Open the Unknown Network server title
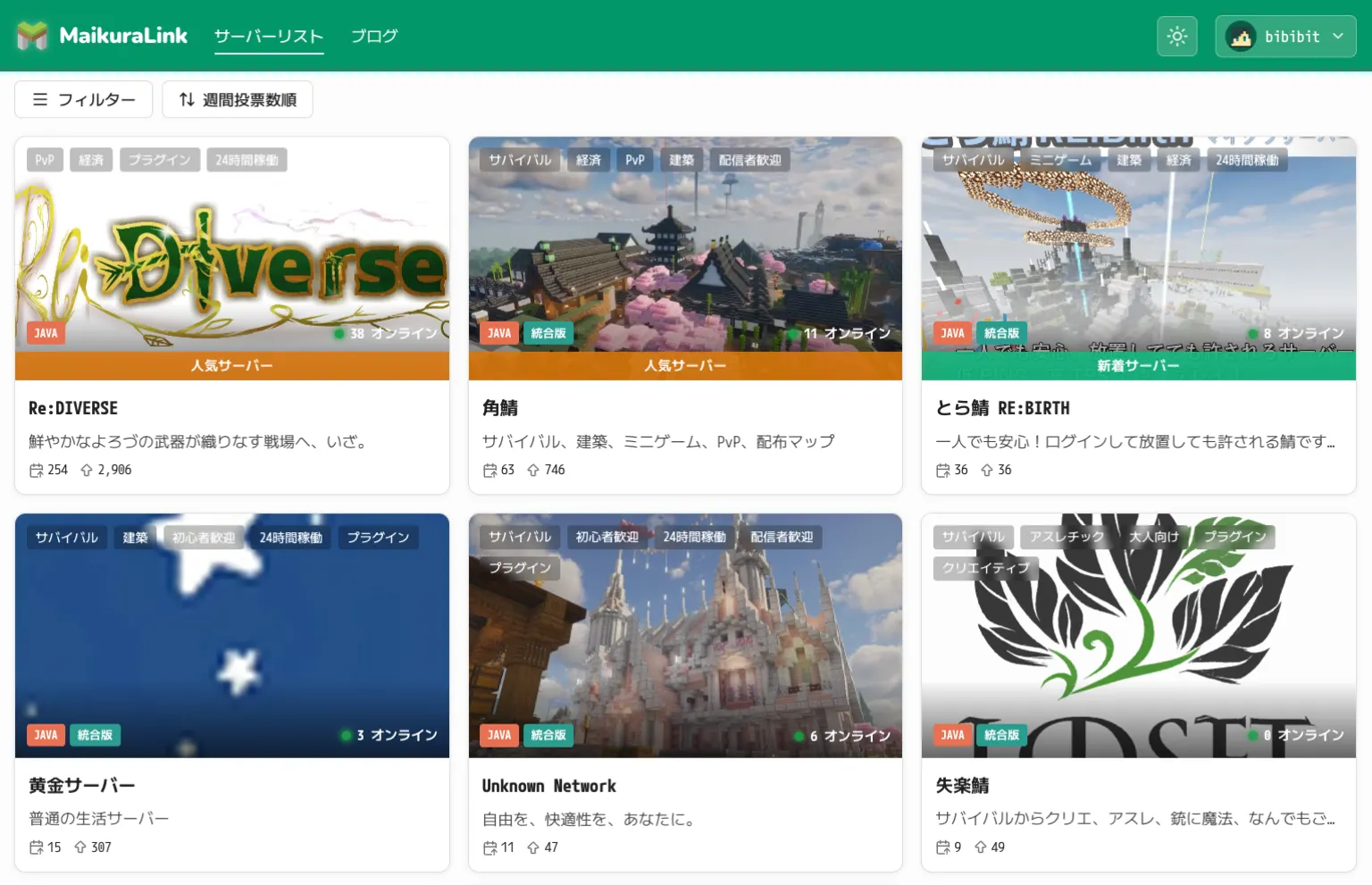This screenshot has width=1372, height=885. (x=549, y=786)
